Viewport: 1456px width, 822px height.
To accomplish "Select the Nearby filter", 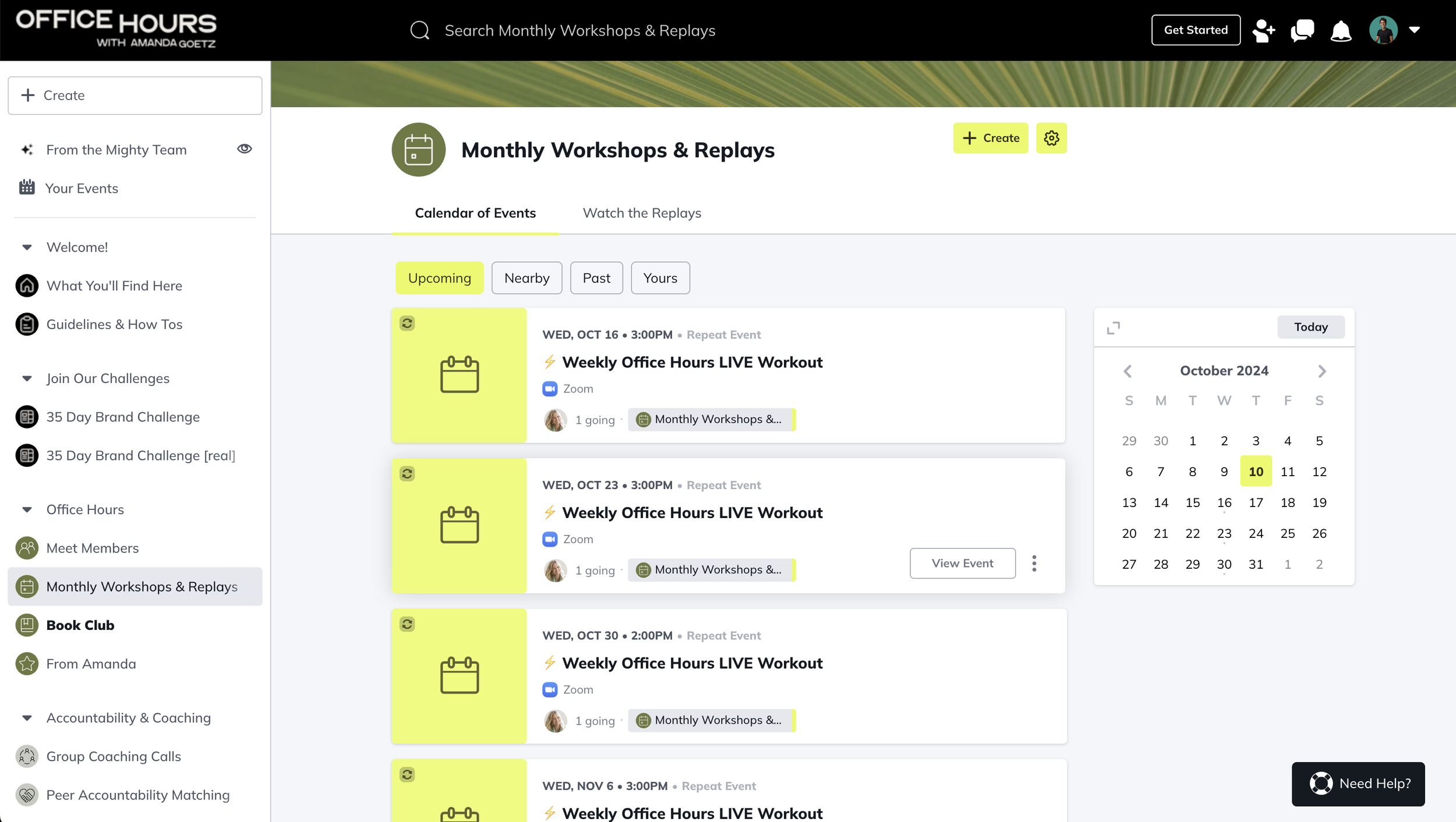I will (x=526, y=278).
